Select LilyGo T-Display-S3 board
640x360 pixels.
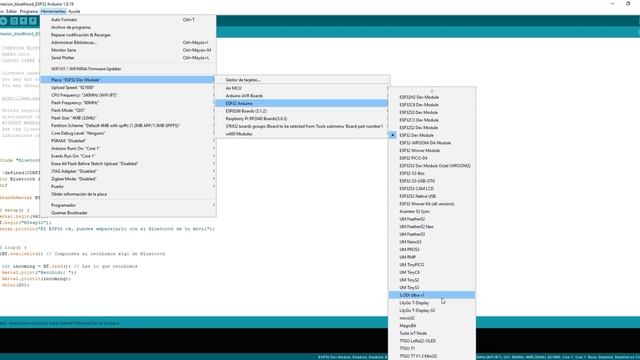pos(432,311)
